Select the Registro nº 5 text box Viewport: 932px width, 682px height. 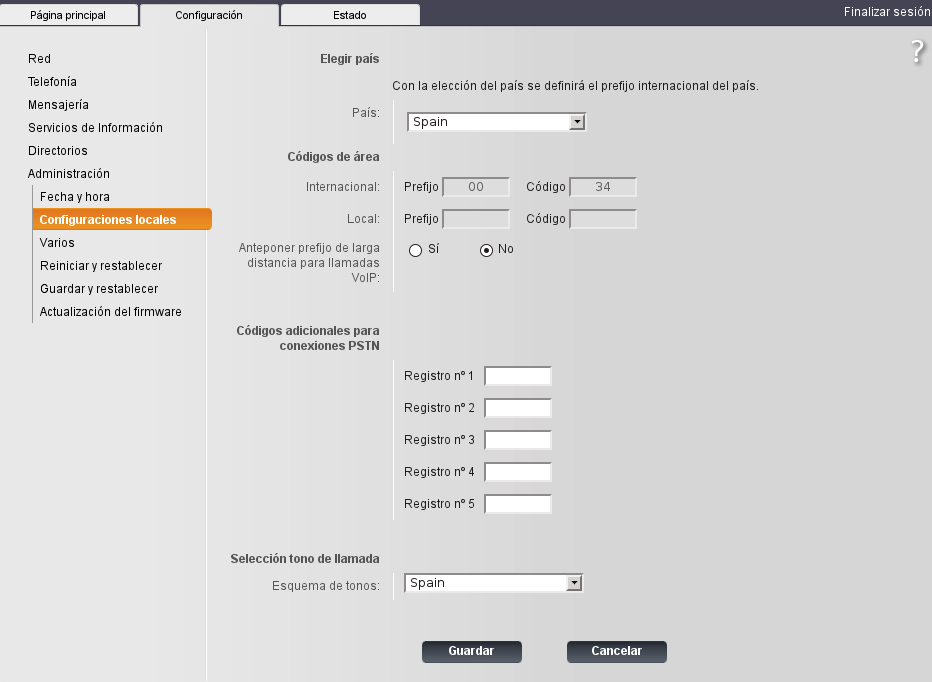518,504
